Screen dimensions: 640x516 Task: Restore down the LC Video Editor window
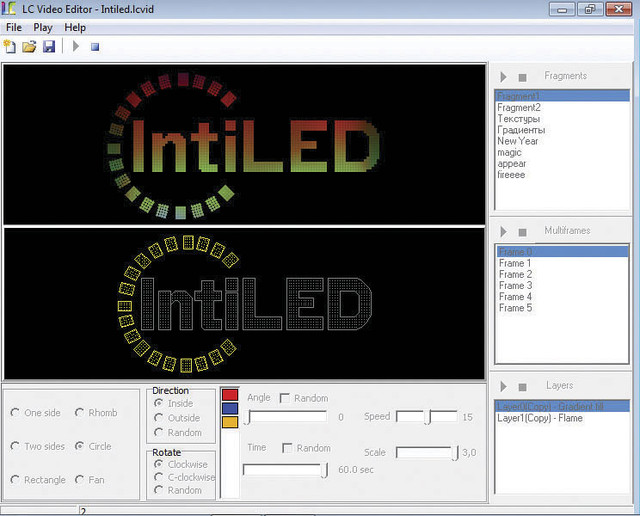click(x=590, y=9)
